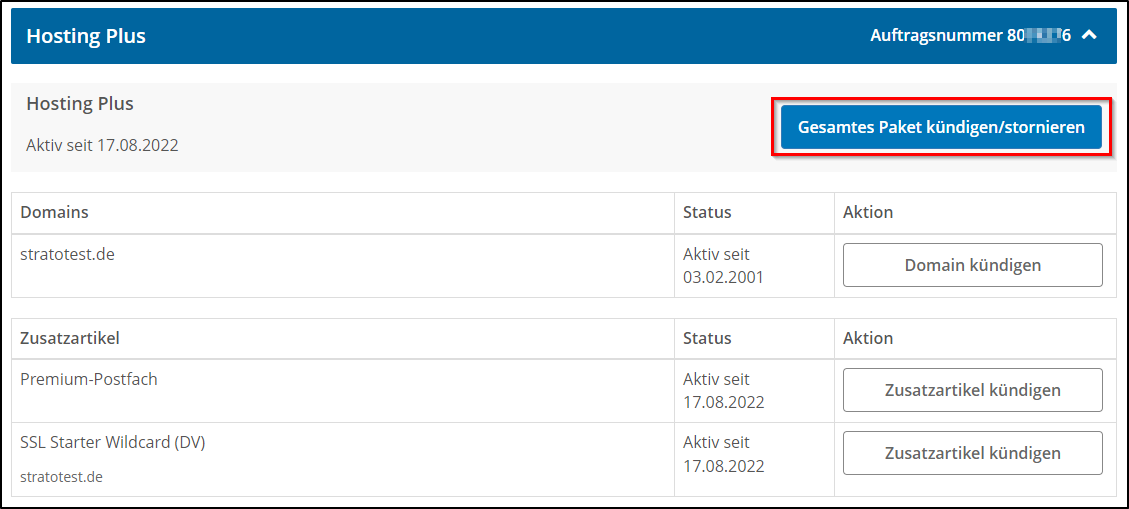The image size is (1129, 509).
Task: Click Aktion header in Zusatzartikel table
Action: point(867,338)
